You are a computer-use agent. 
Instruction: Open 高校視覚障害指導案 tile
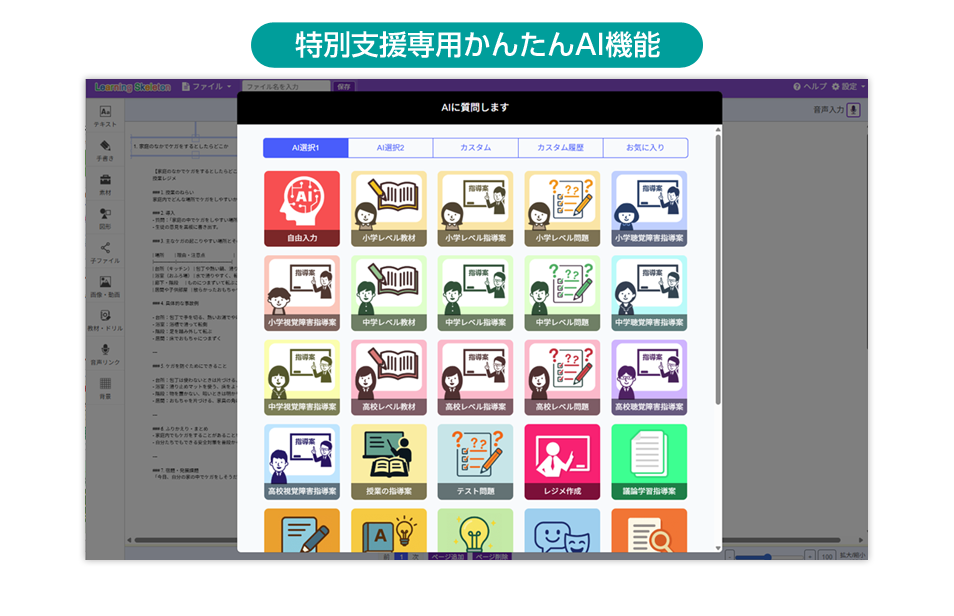coord(301,461)
